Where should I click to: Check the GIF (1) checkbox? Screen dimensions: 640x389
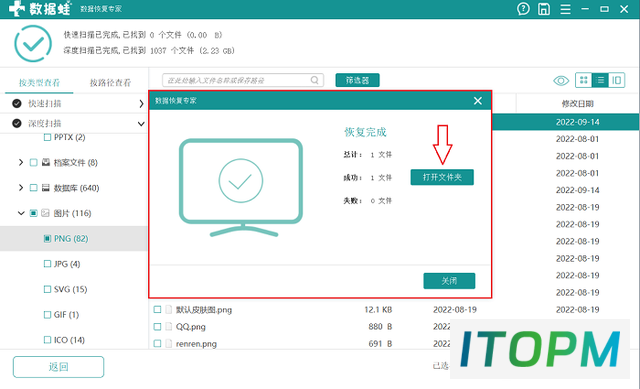(47, 315)
